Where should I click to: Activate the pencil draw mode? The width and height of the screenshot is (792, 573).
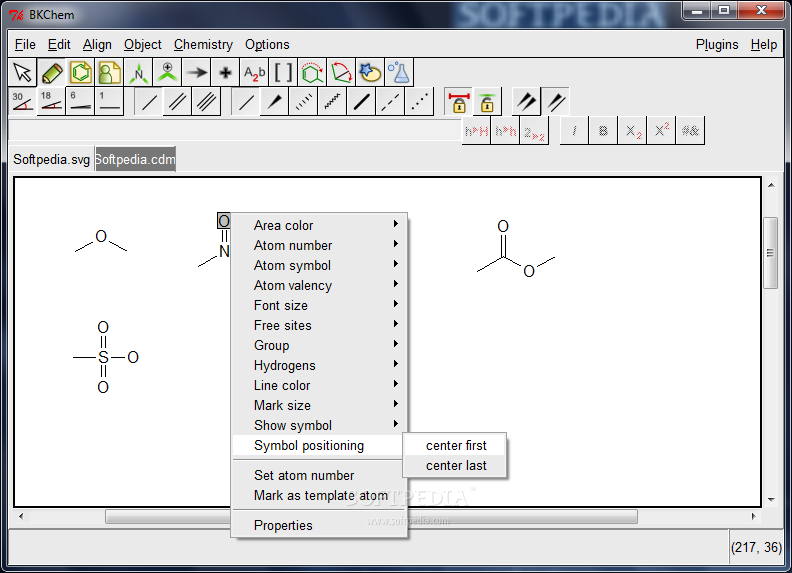point(52,73)
